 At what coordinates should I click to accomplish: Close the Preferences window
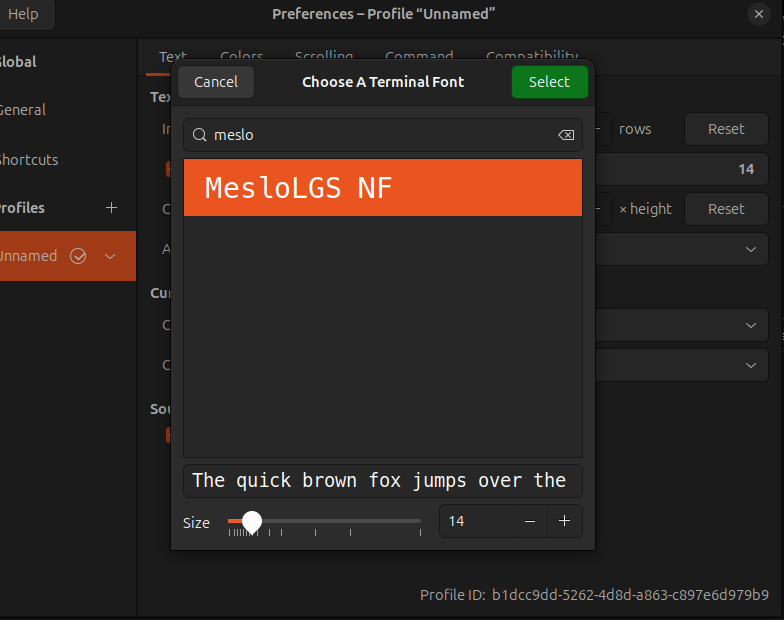pyautogui.click(x=758, y=14)
